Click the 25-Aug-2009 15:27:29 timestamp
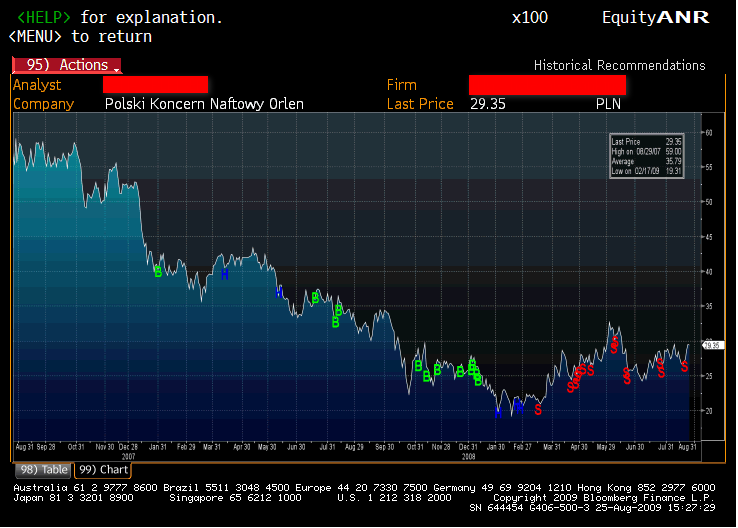This screenshot has width=738, height=528. pos(655,508)
